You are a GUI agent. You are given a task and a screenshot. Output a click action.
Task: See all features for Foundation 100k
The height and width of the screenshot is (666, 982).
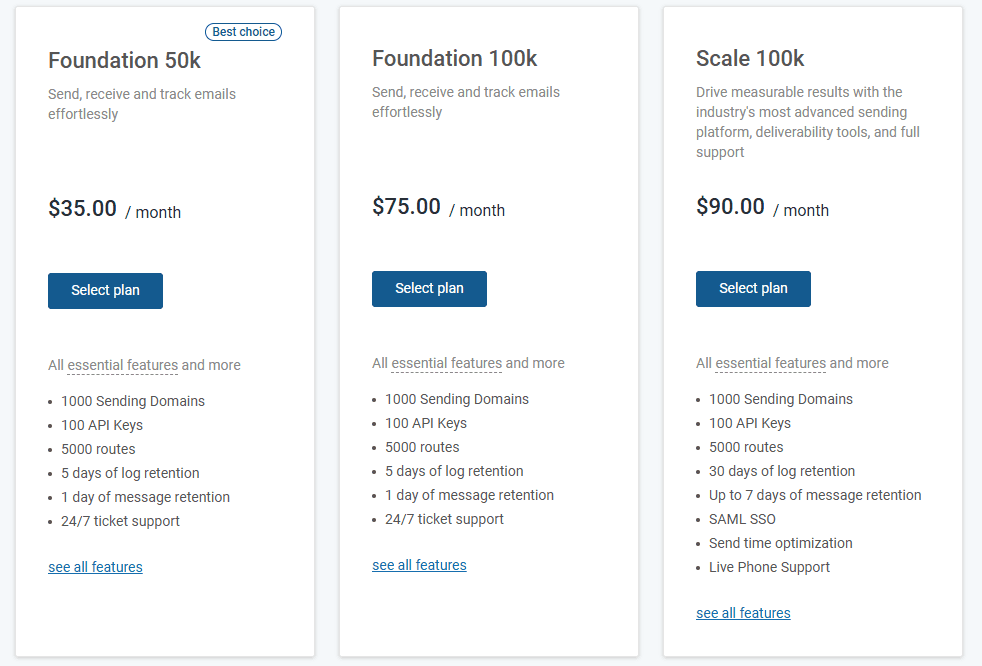419,565
